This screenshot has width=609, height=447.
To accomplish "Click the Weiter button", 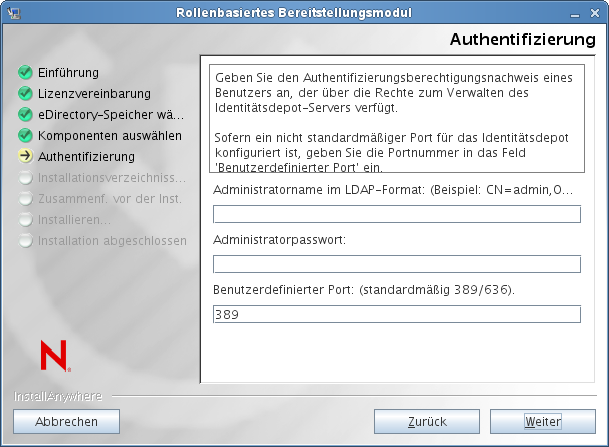I will click(x=543, y=421).
